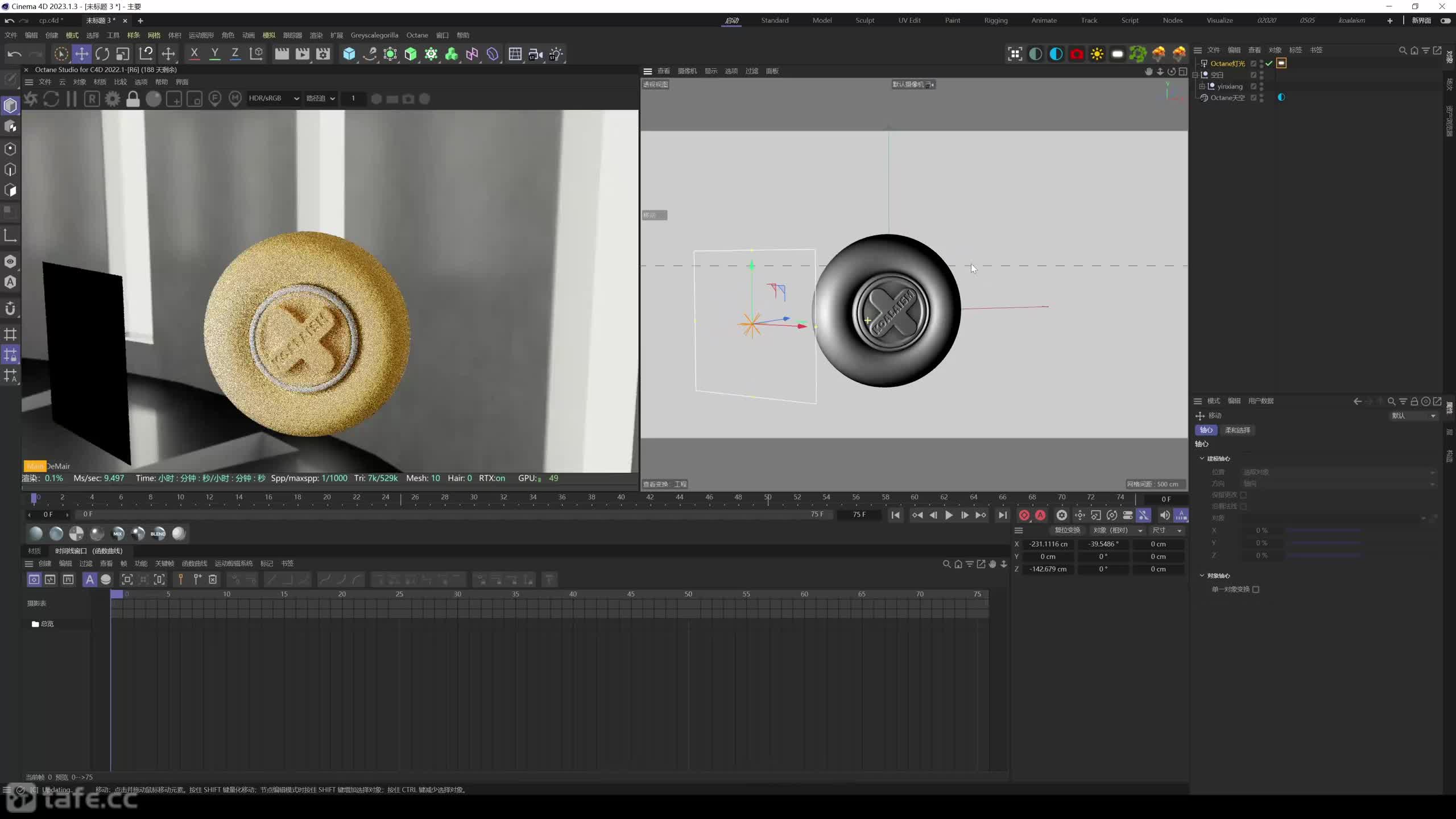This screenshot has height=819, width=1456.
Task: Toggle Y axis lock
Action: coord(214,54)
